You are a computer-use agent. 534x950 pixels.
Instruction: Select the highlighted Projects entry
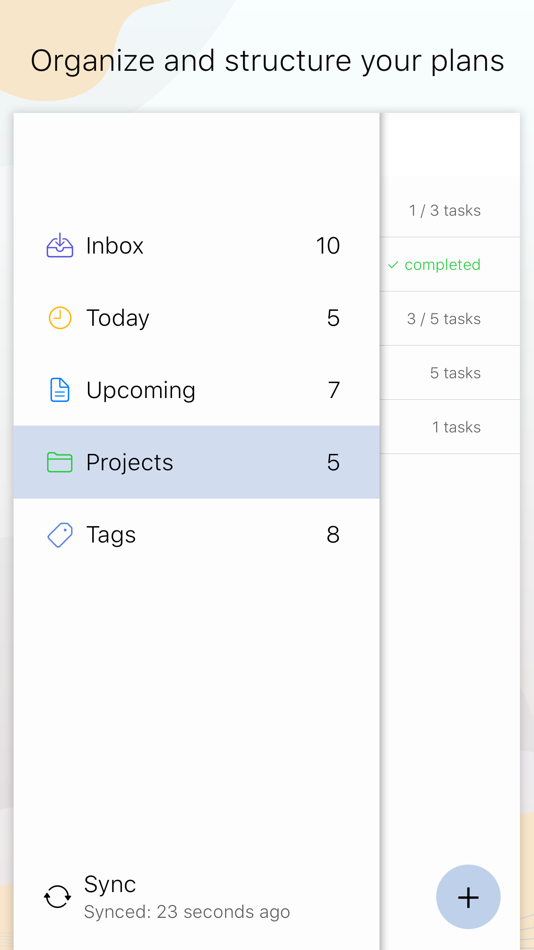coord(196,462)
